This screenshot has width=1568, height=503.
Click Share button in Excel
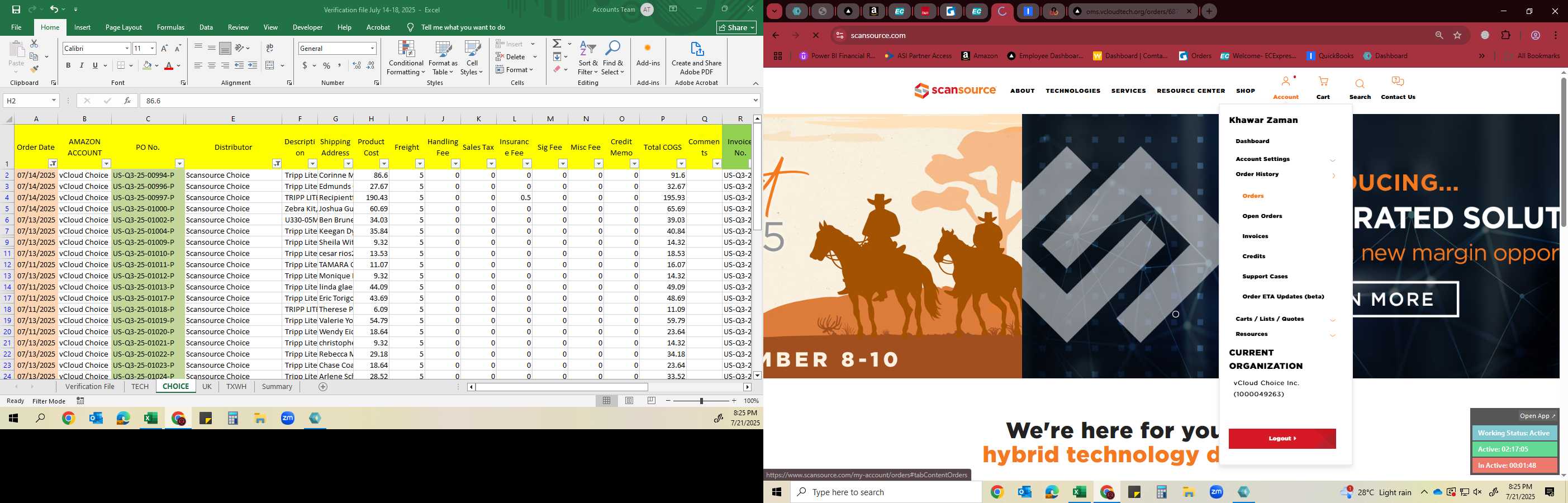pyautogui.click(x=737, y=27)
